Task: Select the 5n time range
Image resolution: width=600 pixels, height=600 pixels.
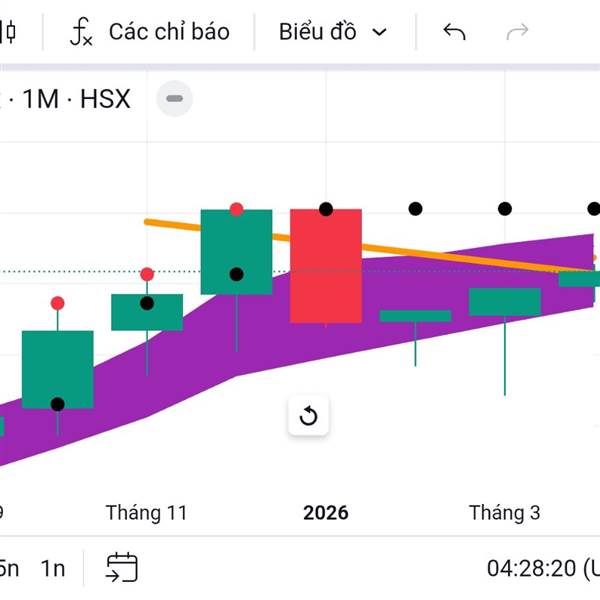Action: (8, 568)
